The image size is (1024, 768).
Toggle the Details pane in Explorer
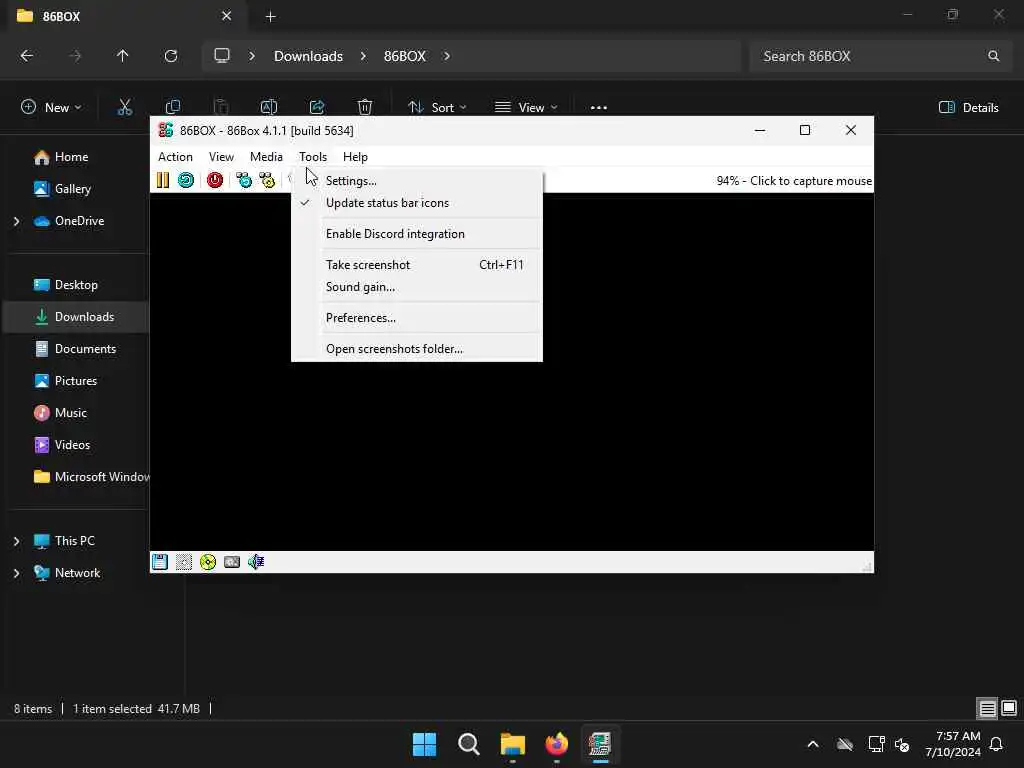(968, 108)
